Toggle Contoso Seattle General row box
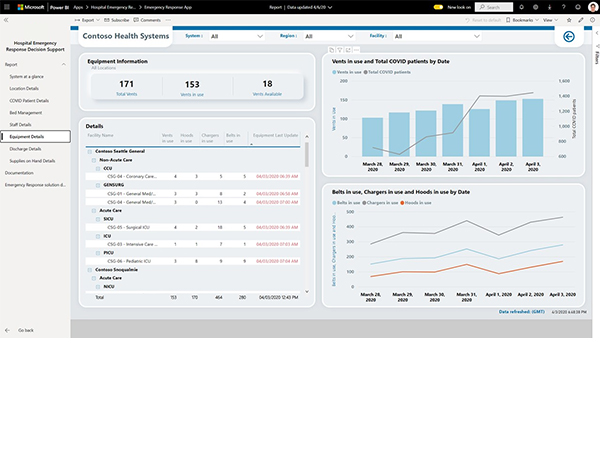Image resolution: width=600 pixels, height=450 pixels. [x=90, y=152]
